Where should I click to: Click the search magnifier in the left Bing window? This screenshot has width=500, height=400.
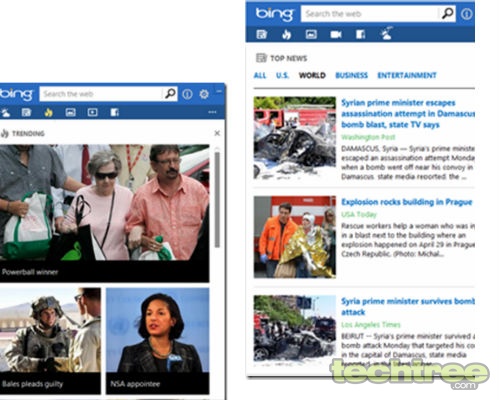click(x=170, y=94)
